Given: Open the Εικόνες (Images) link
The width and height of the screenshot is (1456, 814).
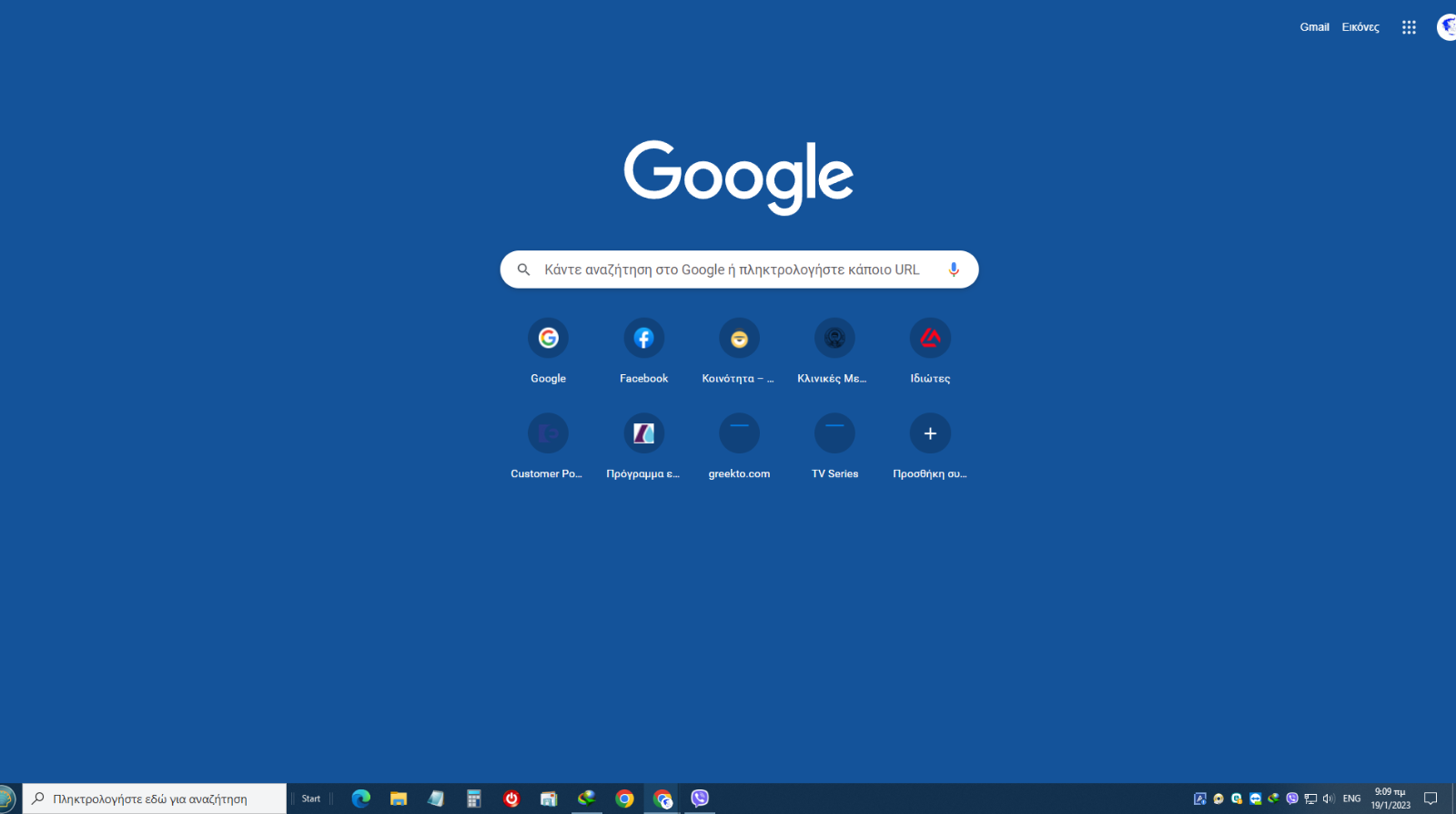Looking at the screenshot, I should (1360, 27).
